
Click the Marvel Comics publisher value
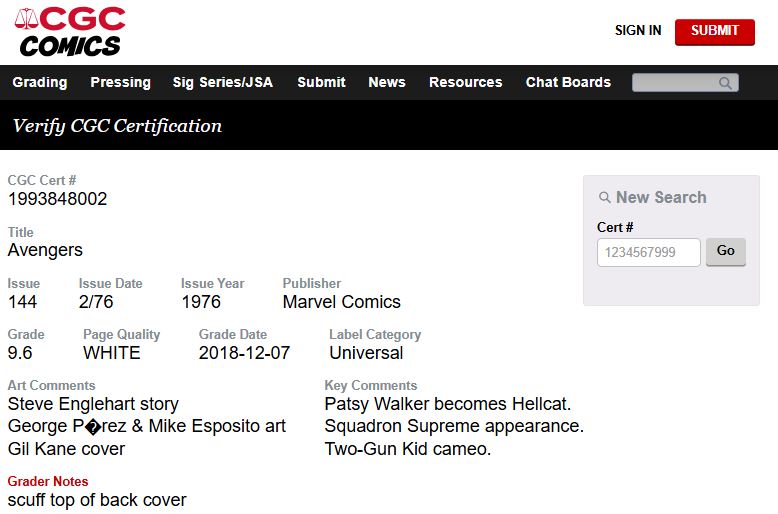click(341, 302)
